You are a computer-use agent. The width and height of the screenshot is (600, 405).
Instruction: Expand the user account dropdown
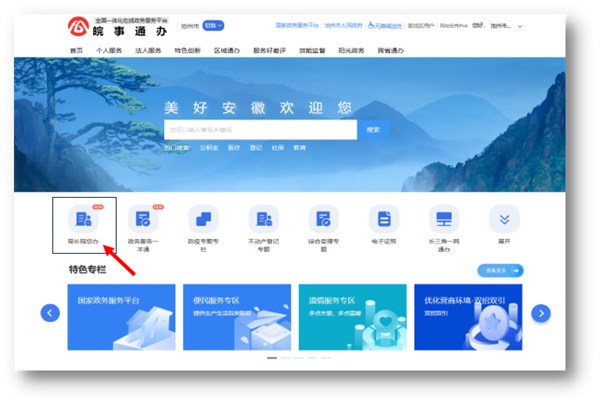point(521,26)
